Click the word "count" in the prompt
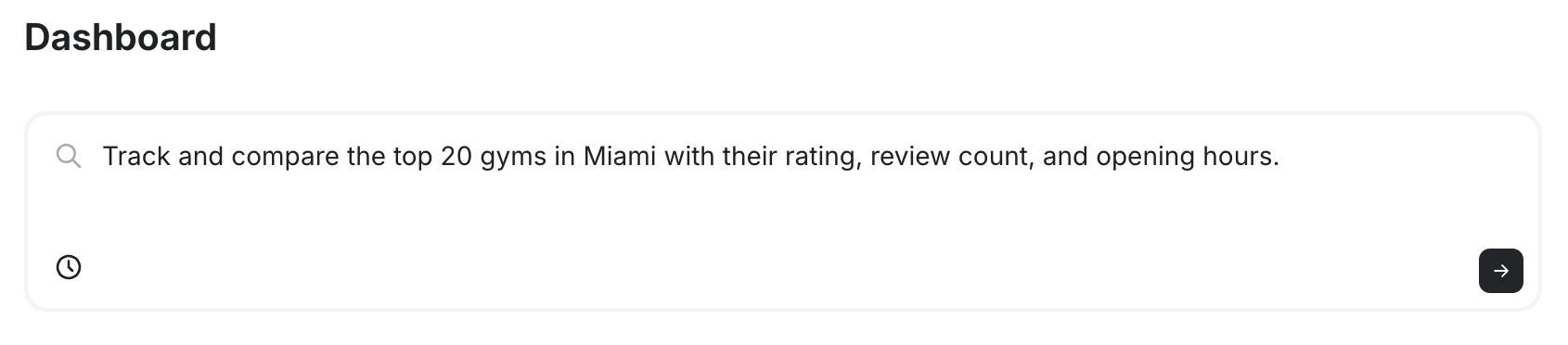The width and height of the screenshot is (1568, 345). point(998,156)
